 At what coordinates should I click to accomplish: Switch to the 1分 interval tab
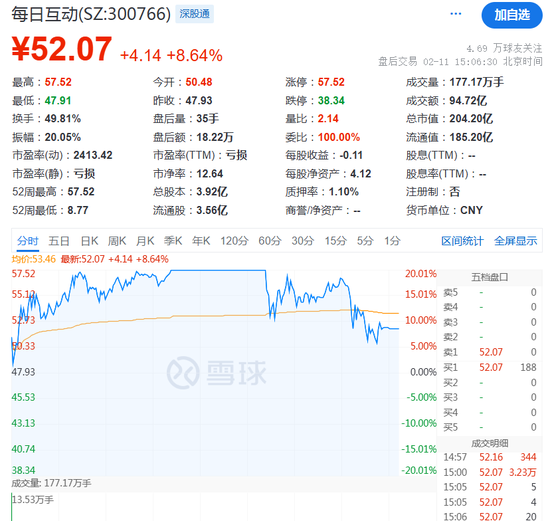point(392,241)
